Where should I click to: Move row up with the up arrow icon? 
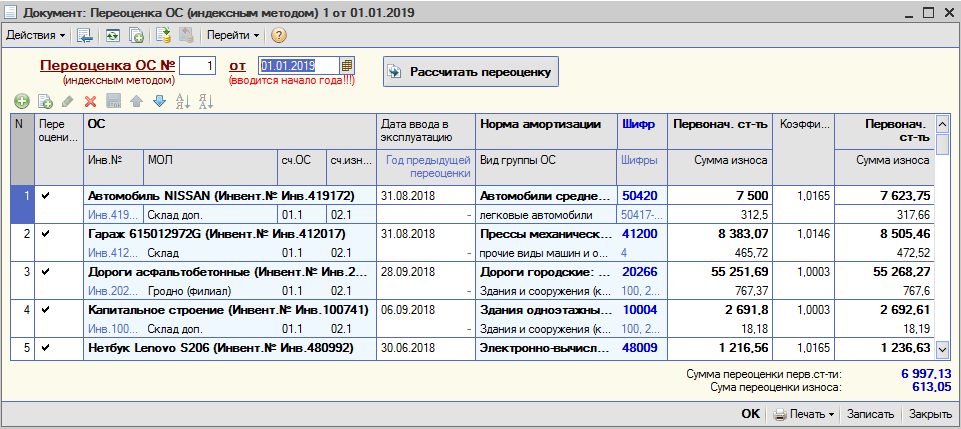coord(136,101)
